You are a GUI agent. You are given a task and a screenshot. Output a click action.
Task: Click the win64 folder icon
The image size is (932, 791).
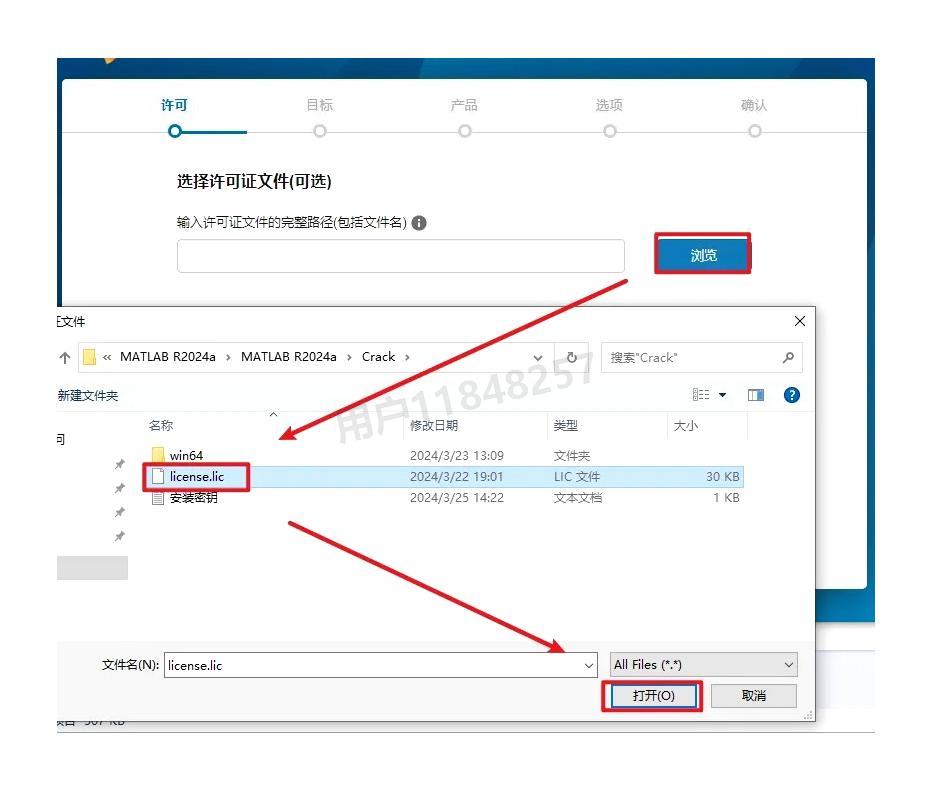pos(158,455)
